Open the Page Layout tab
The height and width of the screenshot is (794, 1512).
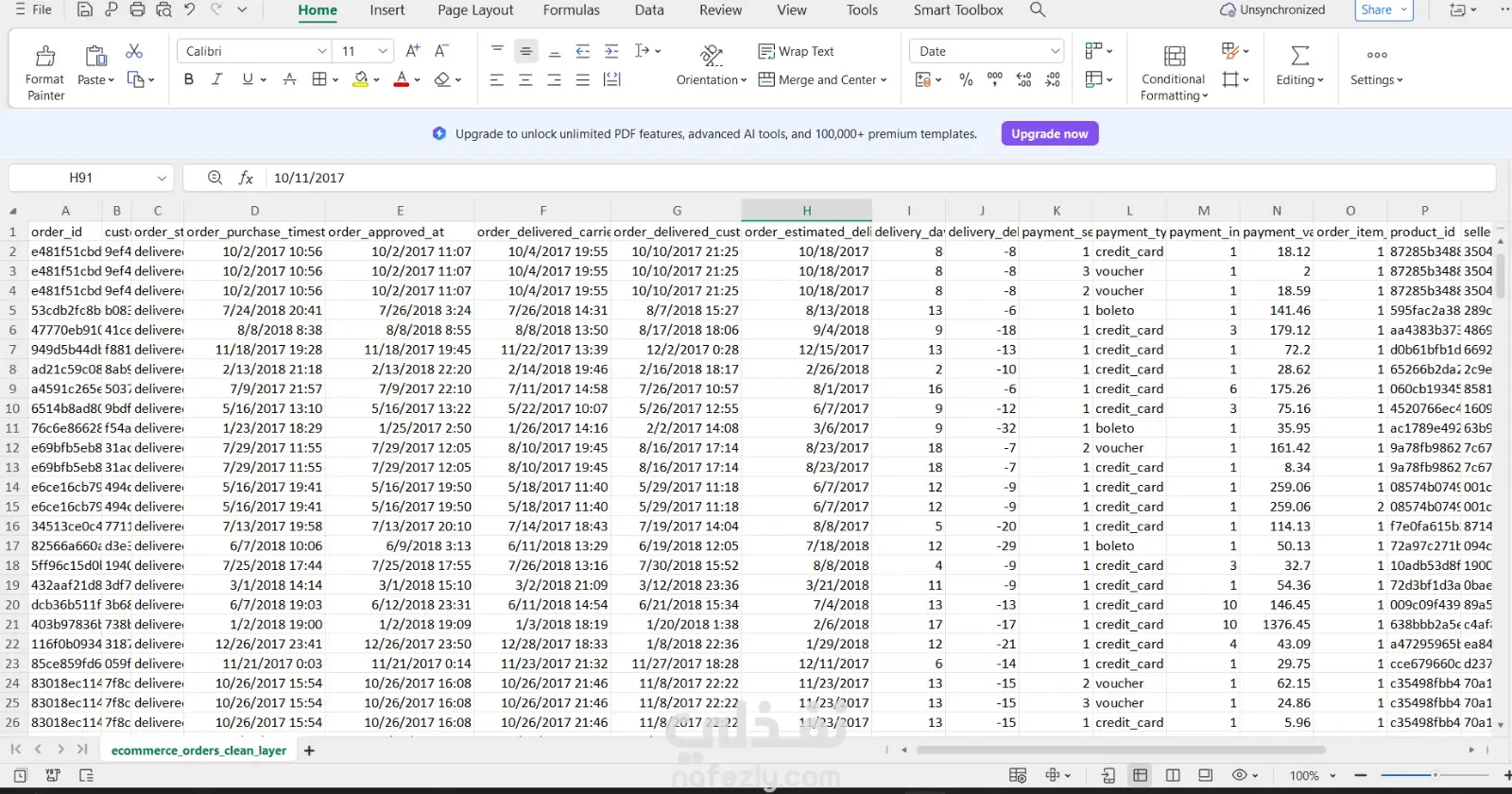click(475, 10)
